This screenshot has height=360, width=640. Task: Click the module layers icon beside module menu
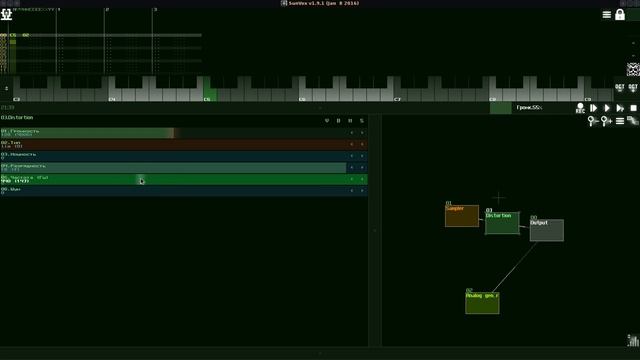tap(633, 121)
